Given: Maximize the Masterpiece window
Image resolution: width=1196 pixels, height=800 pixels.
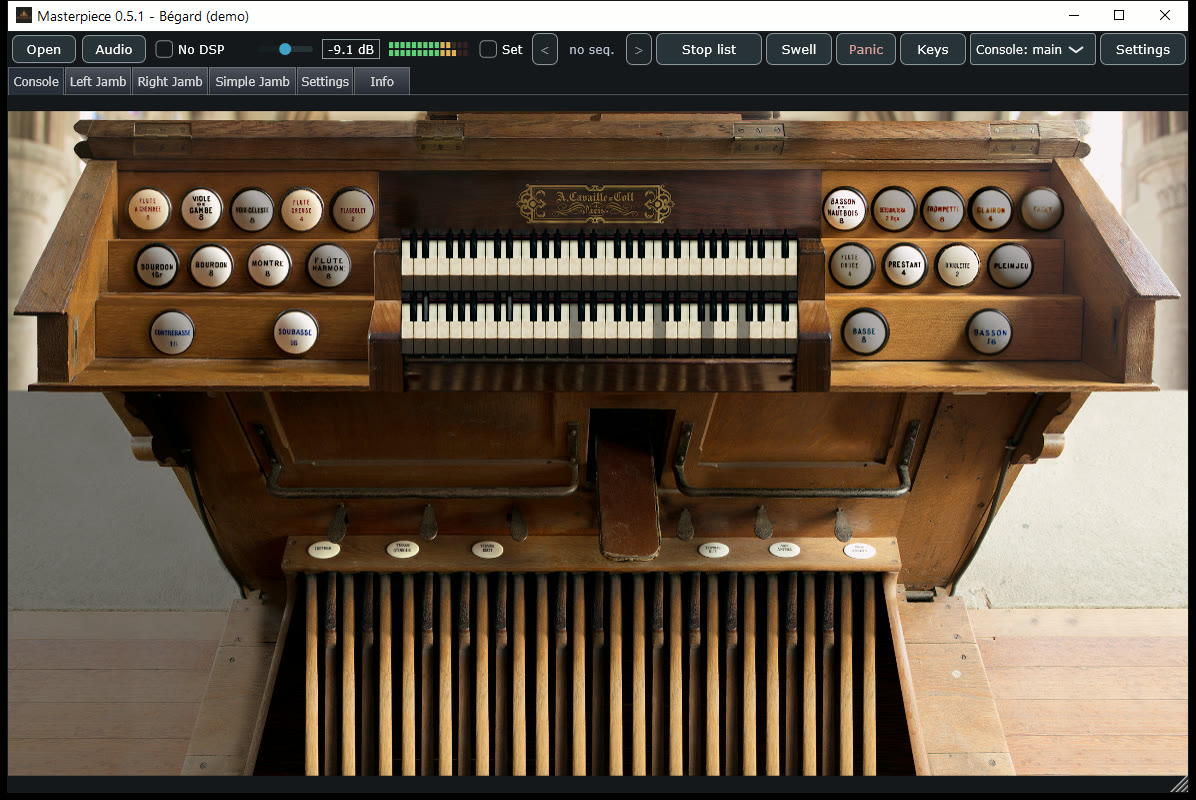Looking at the screenshot, I should point(1119,15).
